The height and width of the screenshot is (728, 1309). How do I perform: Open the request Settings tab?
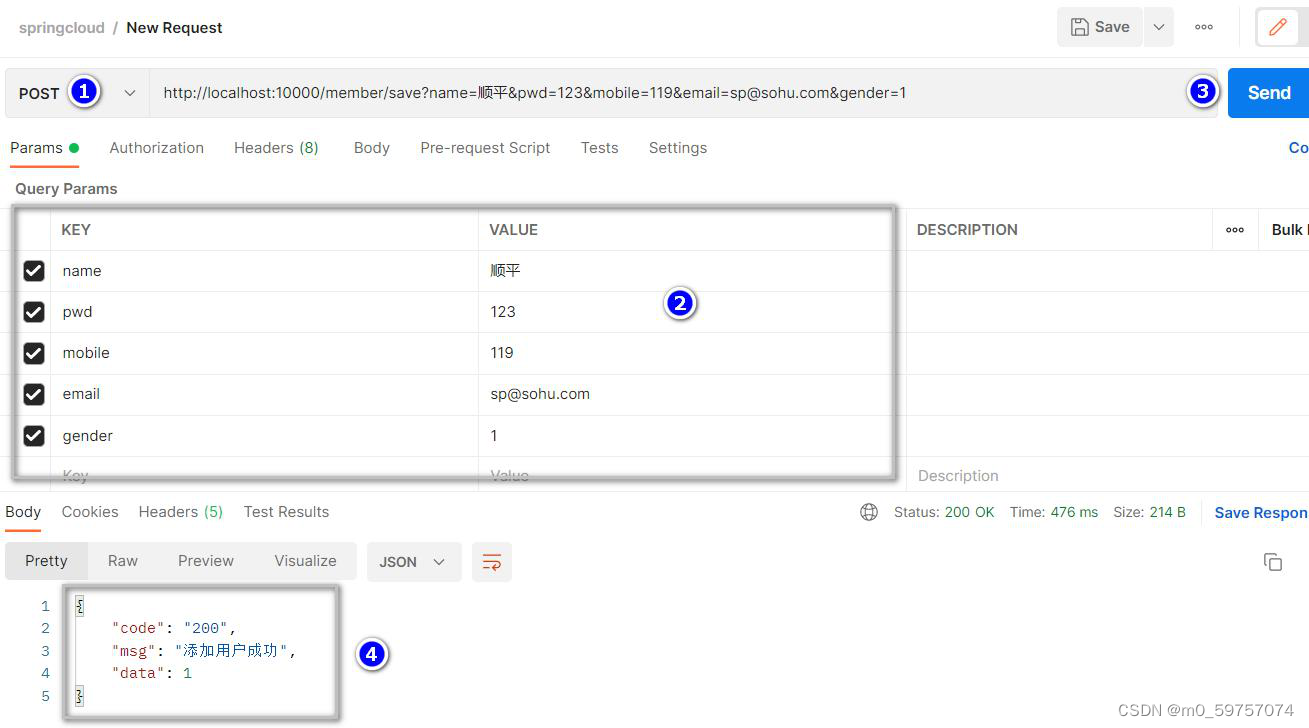(677, 148)
